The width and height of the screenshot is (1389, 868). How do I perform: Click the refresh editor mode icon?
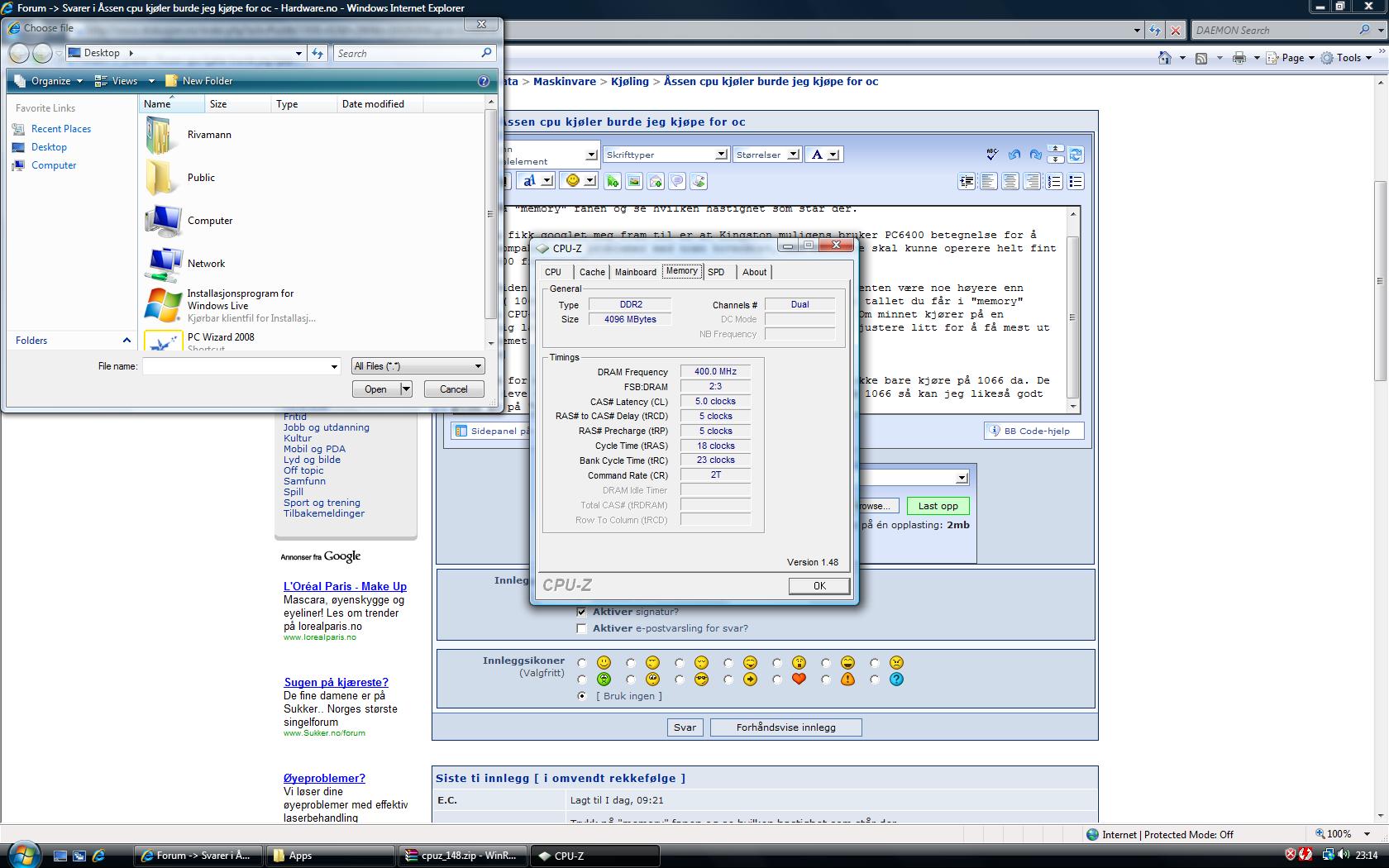coord(1076,155)
